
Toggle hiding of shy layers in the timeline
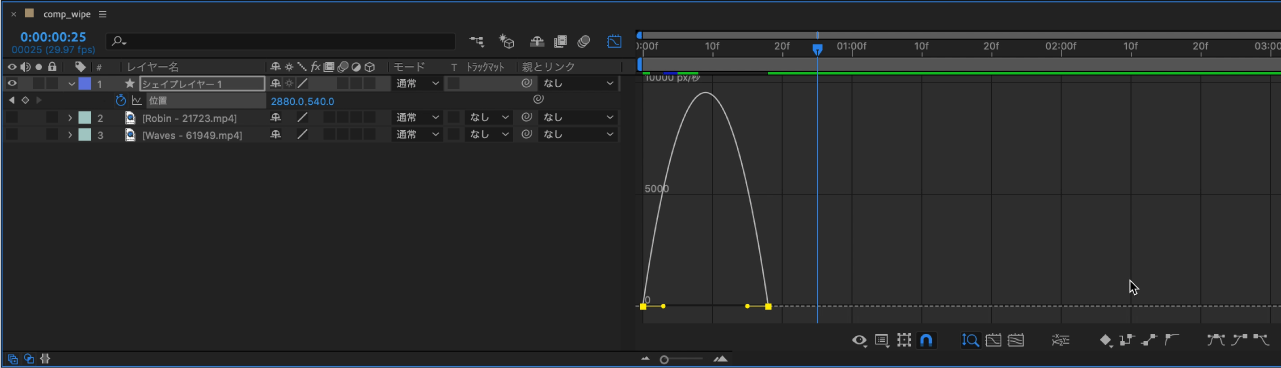(x=536, y=41)
